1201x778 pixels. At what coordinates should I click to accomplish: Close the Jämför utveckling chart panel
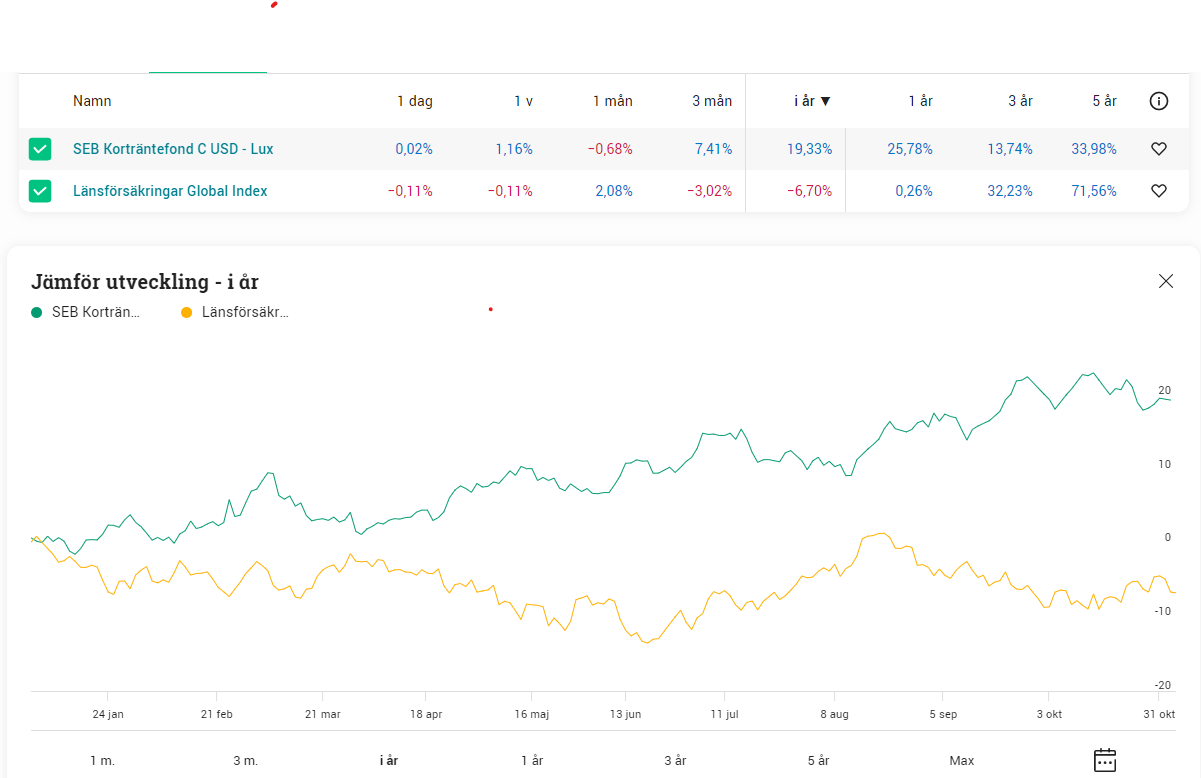pyautogui.click(x=1166, y=281)
